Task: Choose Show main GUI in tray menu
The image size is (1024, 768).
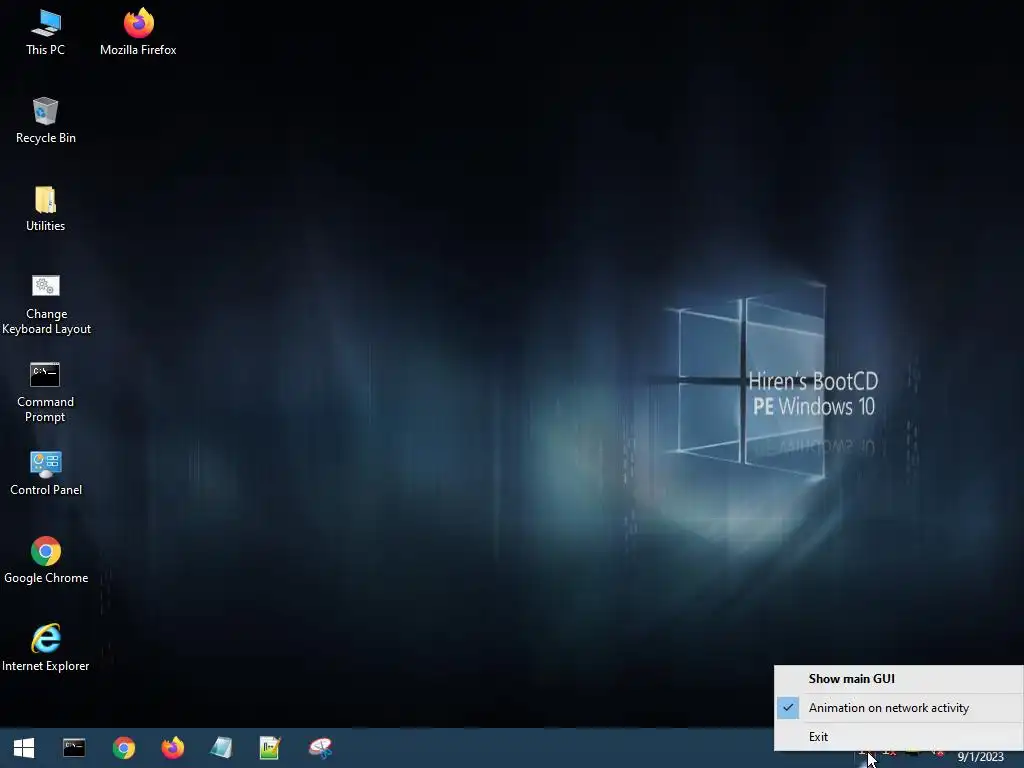Action: [x=899, y=679]
